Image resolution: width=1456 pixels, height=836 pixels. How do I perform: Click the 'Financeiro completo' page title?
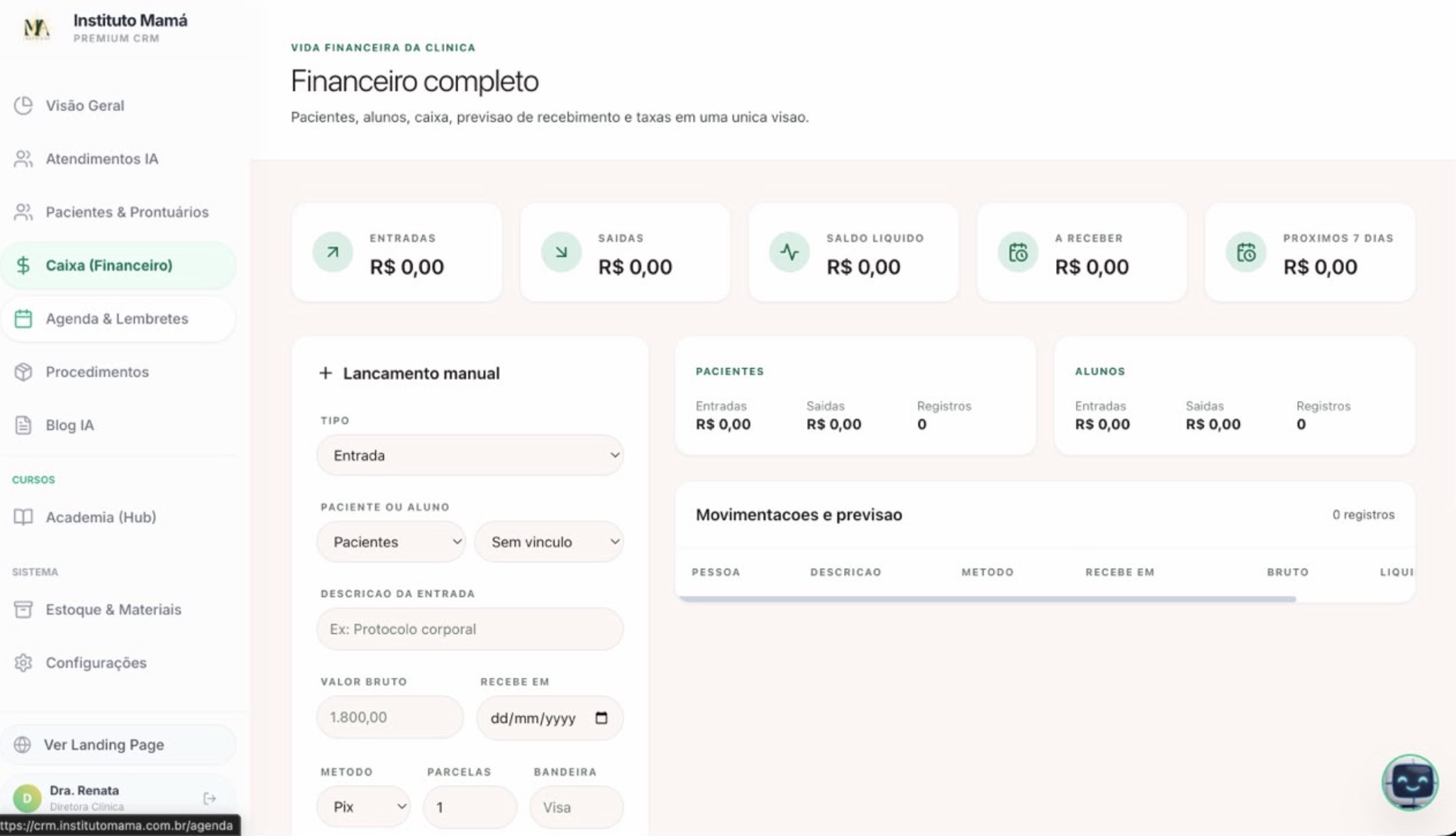coord(415,81)
